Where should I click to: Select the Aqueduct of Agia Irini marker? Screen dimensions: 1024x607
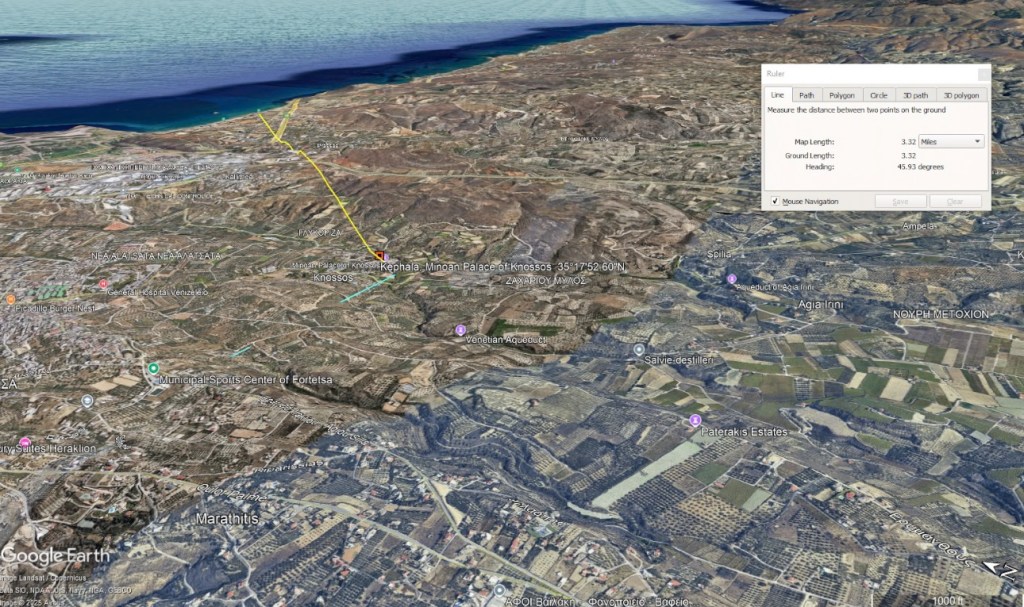(732, 279)
